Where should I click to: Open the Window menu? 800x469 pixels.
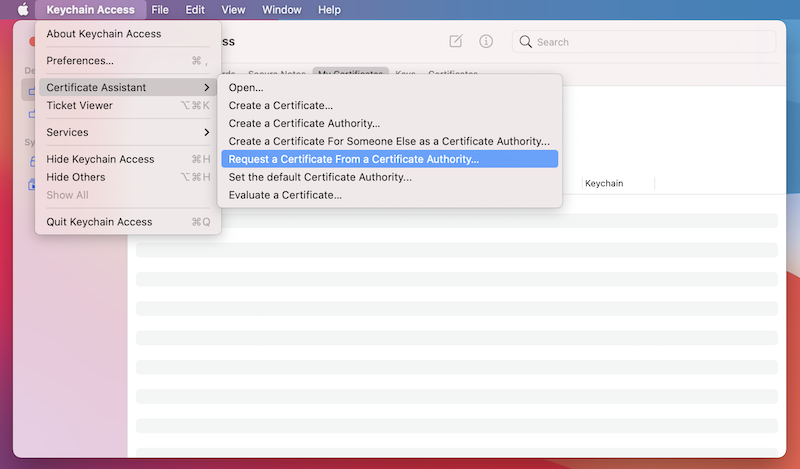(282, 10)
